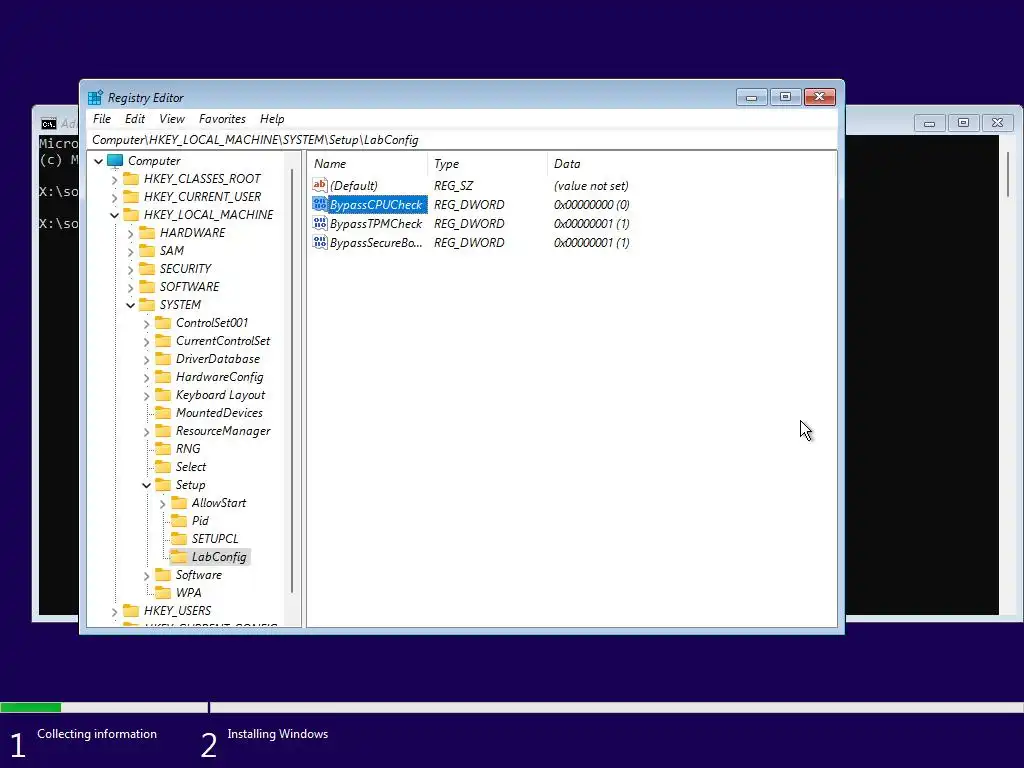Screen dimensions: 1024x768
Task: Sort values by Data column header
Action: (x=691, y=164)
